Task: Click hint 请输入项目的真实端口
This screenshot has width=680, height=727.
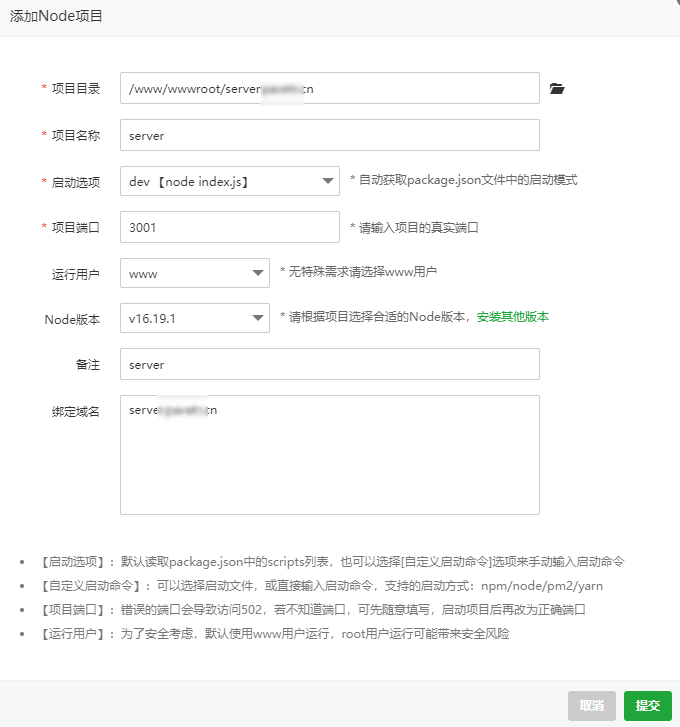Action: [414, 228]
